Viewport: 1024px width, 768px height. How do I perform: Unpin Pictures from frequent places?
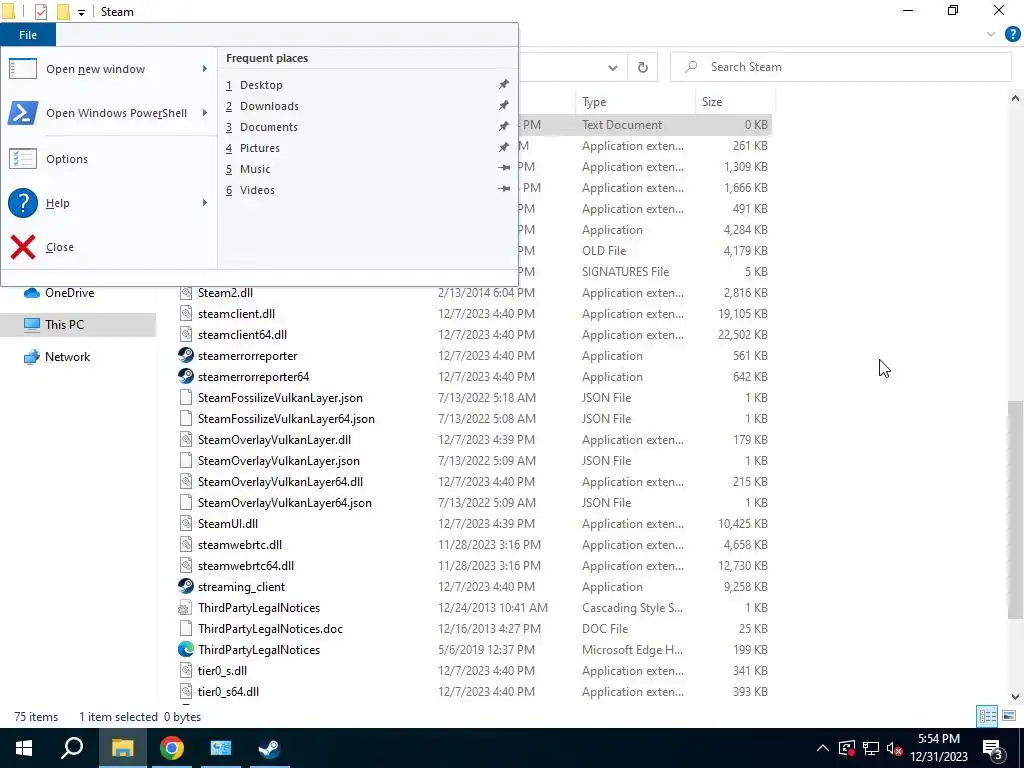point(504,148)
